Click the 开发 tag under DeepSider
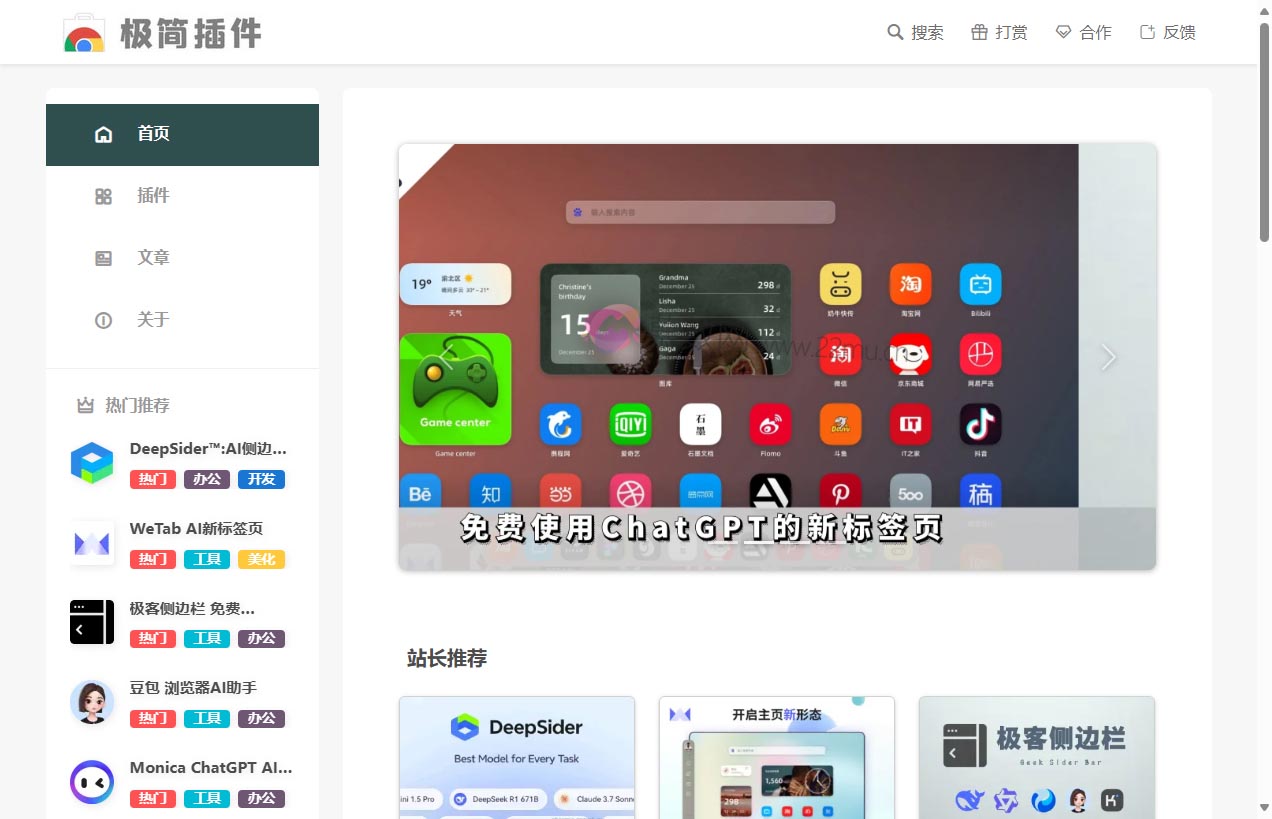This screenshot has height=819, width=1272. click(261, 479)
